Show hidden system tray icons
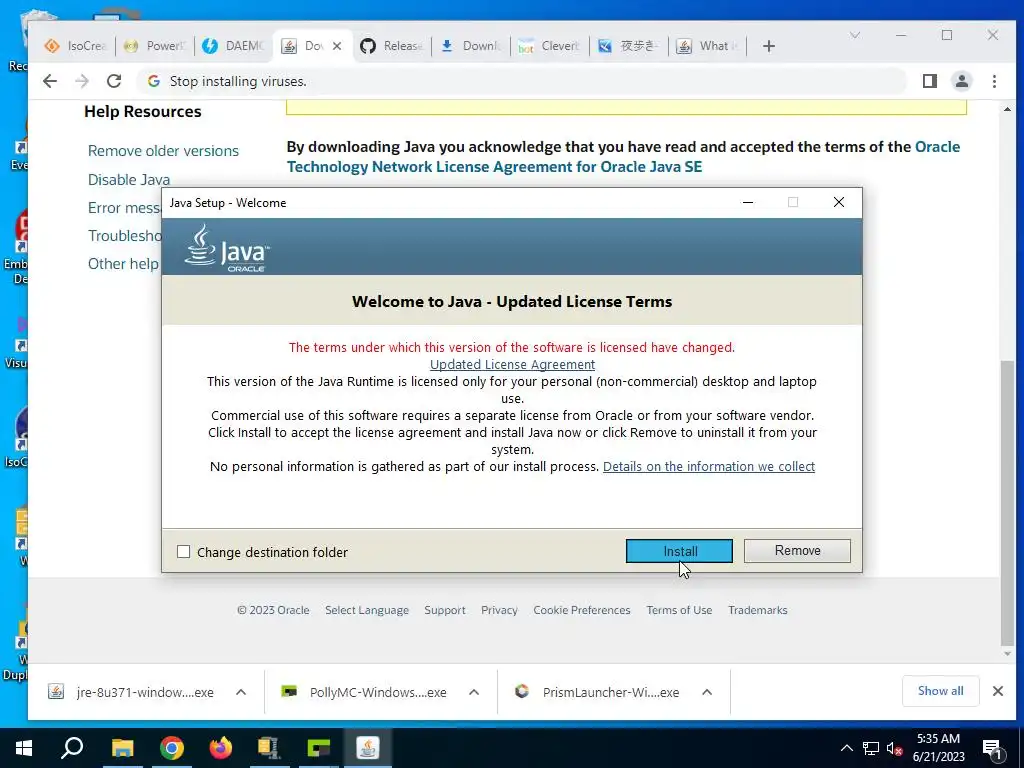This screenshot has height=768, width=1024. (x=846, y=748)
